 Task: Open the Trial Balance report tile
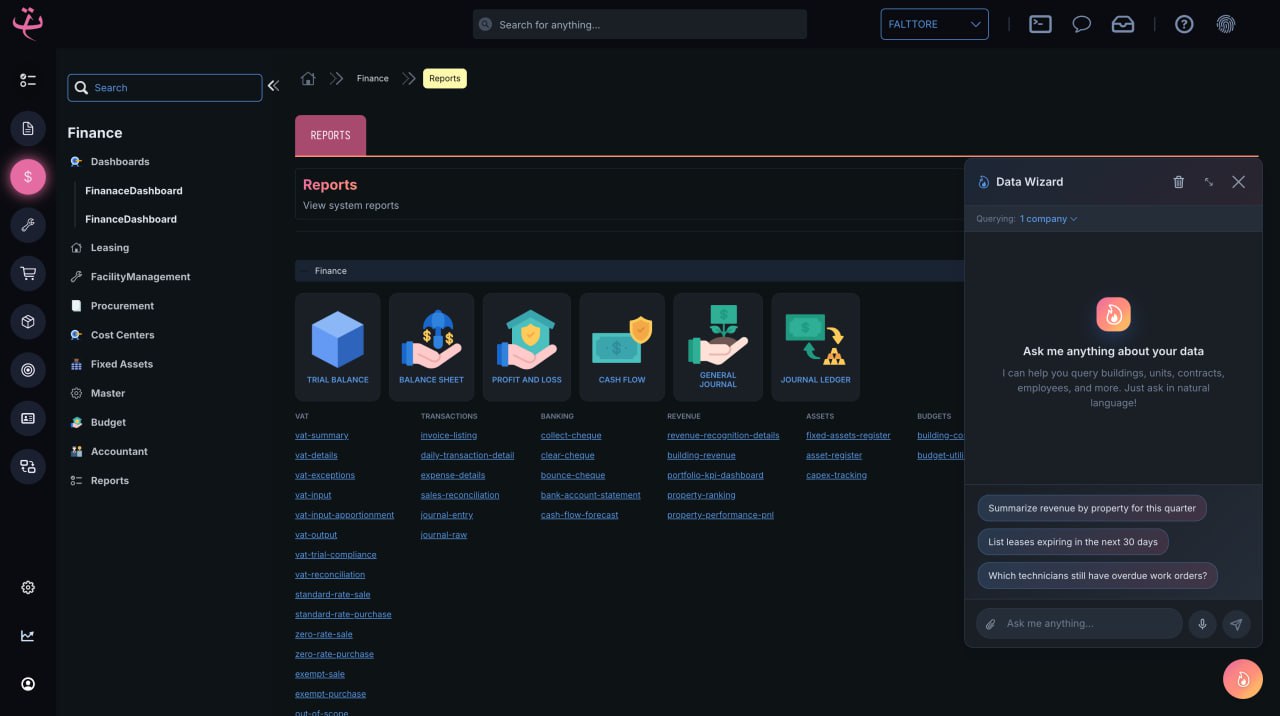(337, 346)
